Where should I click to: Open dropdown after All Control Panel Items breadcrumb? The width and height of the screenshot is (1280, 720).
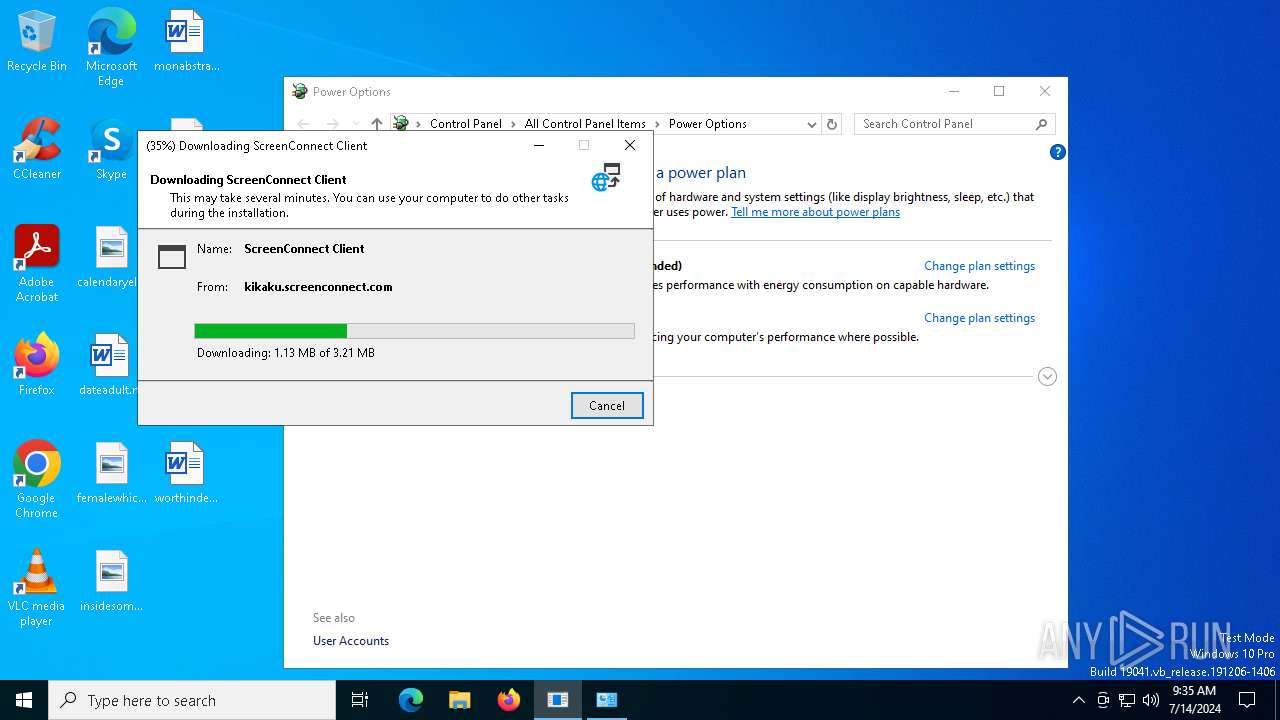pos(657,124)
